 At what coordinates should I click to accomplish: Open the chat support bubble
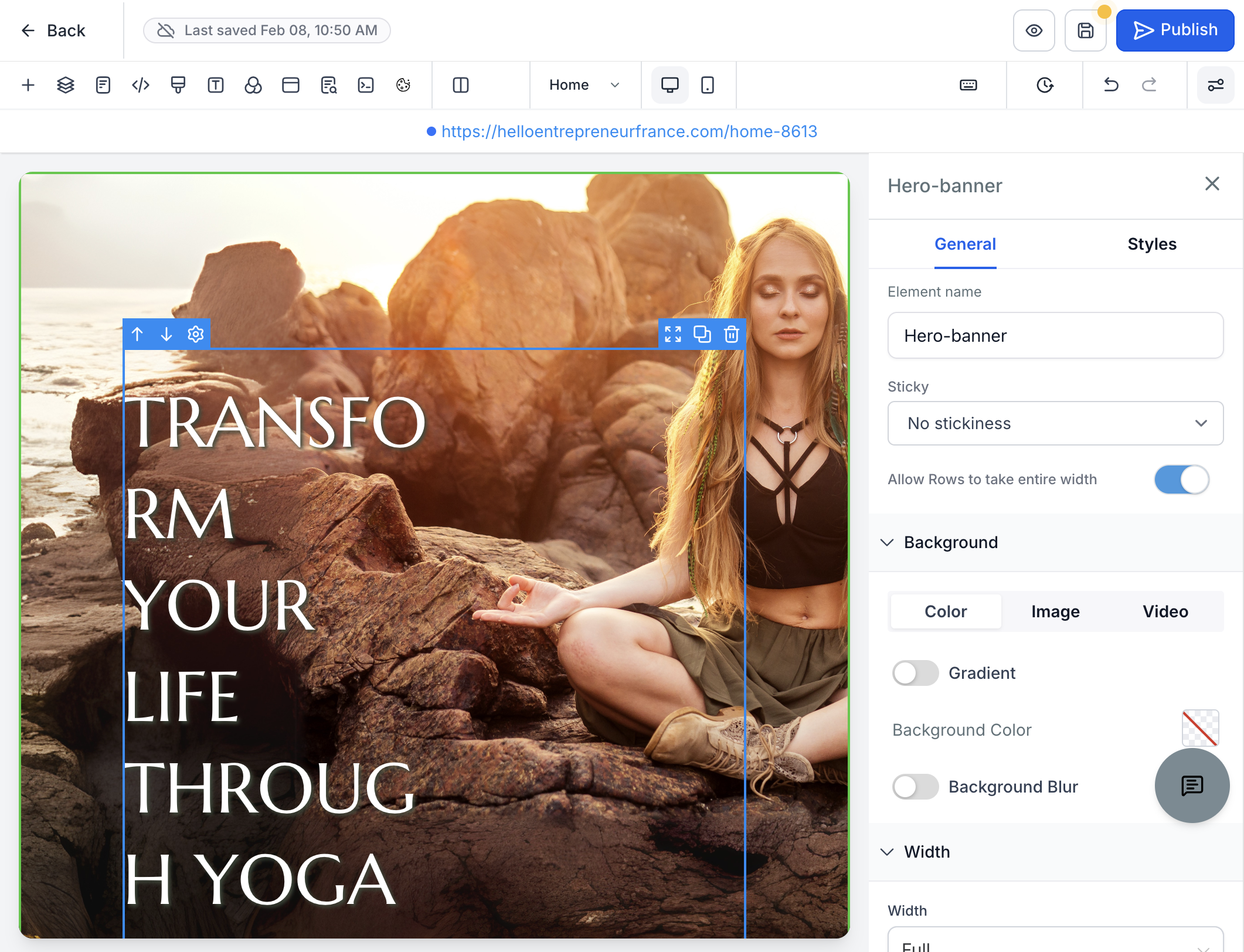pyautogui.click(x=1192, y=786)
